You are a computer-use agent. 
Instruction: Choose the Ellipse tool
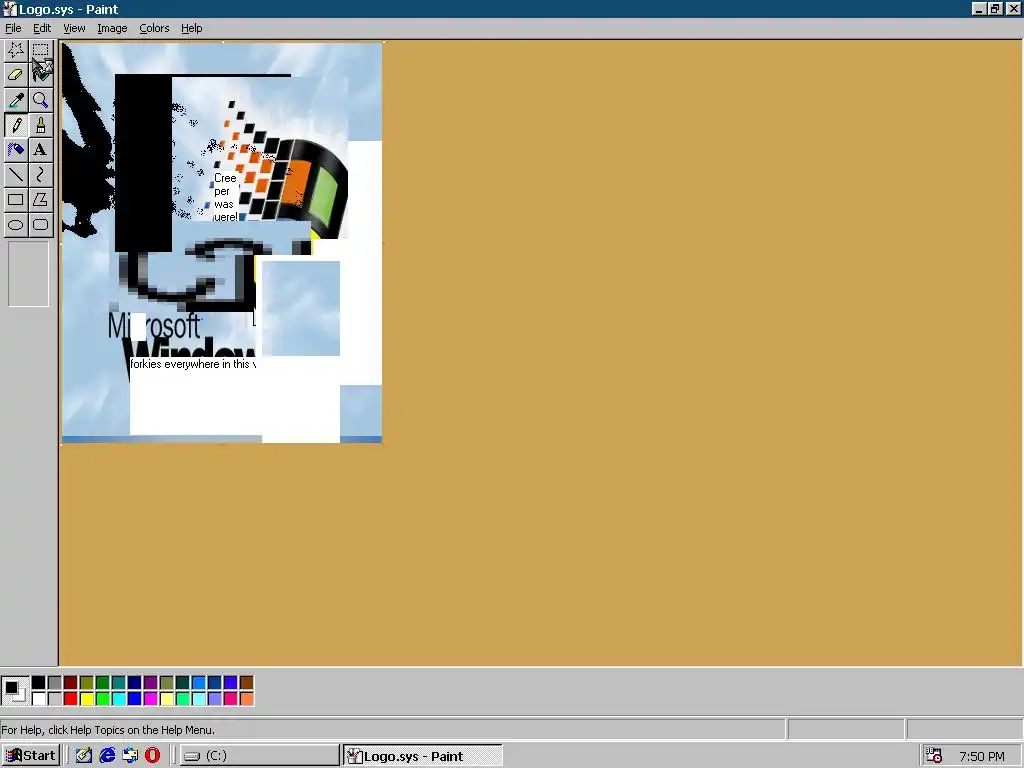point(16,225)
